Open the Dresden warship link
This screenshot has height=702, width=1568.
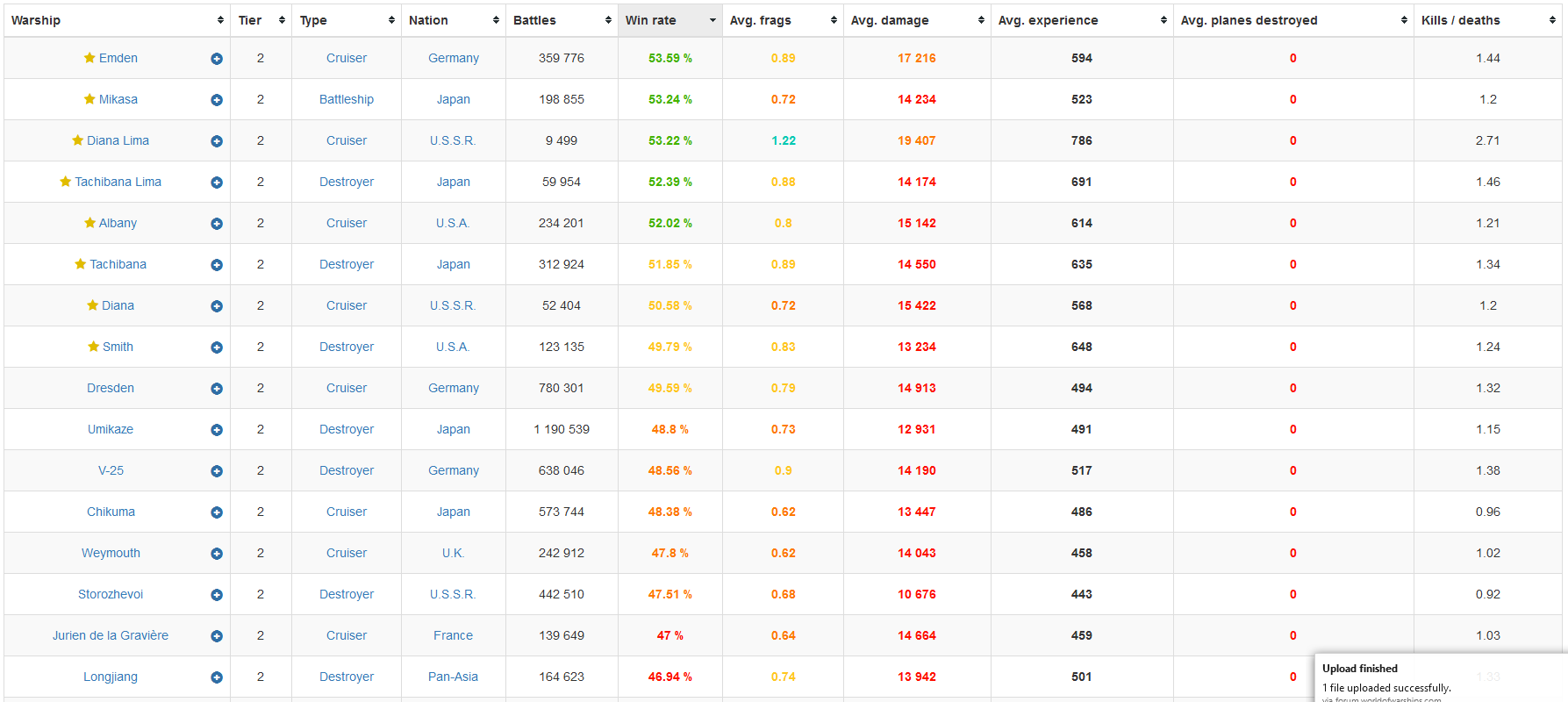point(111,388)
